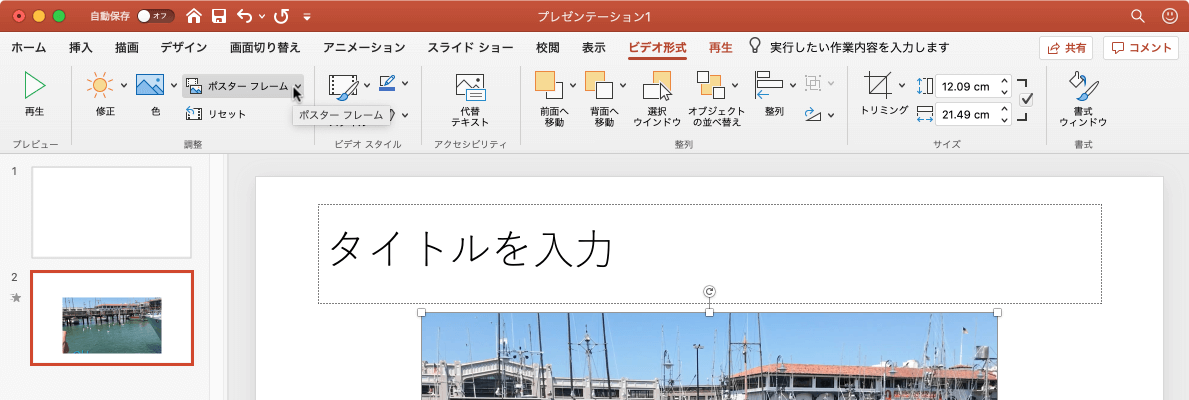The width and height of the screenshot is (1189, 400).
Task: Click the lightbulb tell-me icon
Action: click(754, 46)
